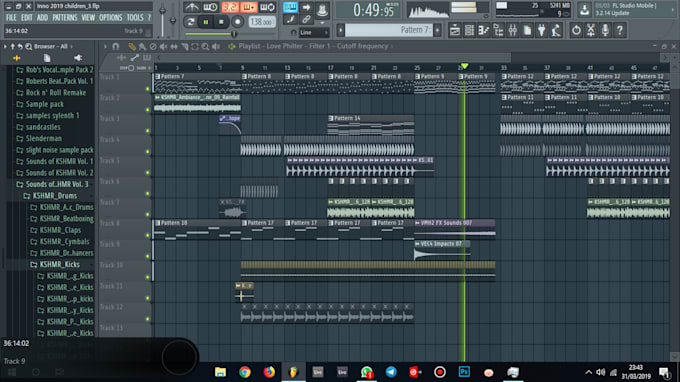Click the browser plug-in database icon
This screenshot has width=680, height=382.
point(78,58)
